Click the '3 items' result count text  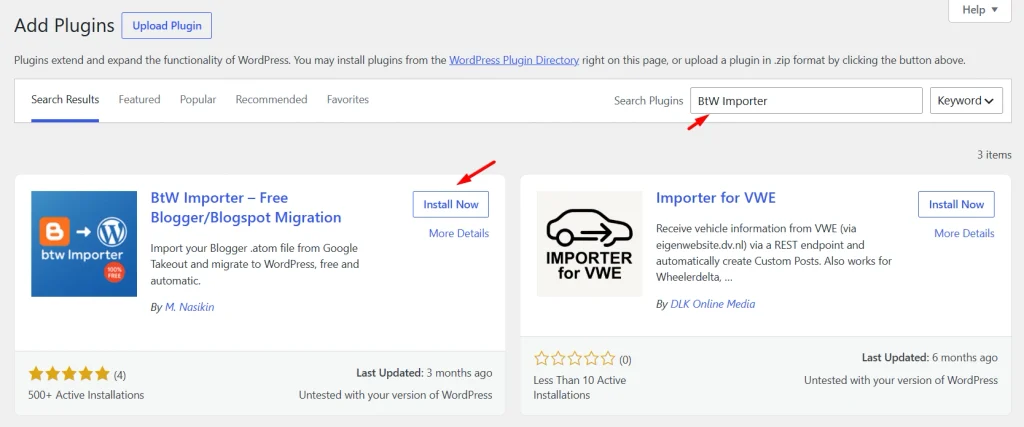click(x=995, y=155)
